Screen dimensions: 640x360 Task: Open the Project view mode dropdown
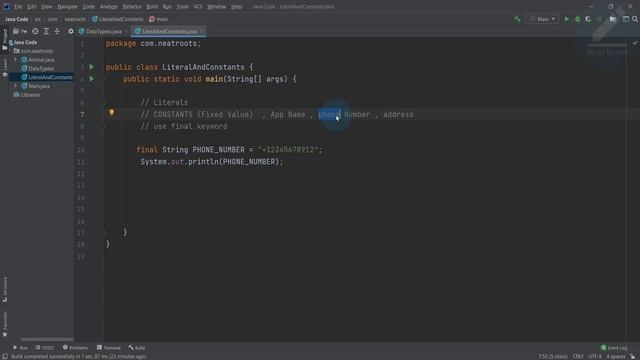[x=20, y=31]
